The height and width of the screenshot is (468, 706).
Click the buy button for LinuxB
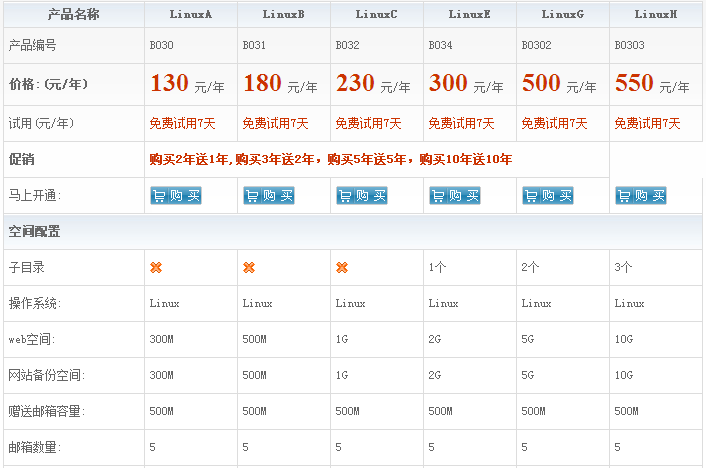click(x=269, y=195)
